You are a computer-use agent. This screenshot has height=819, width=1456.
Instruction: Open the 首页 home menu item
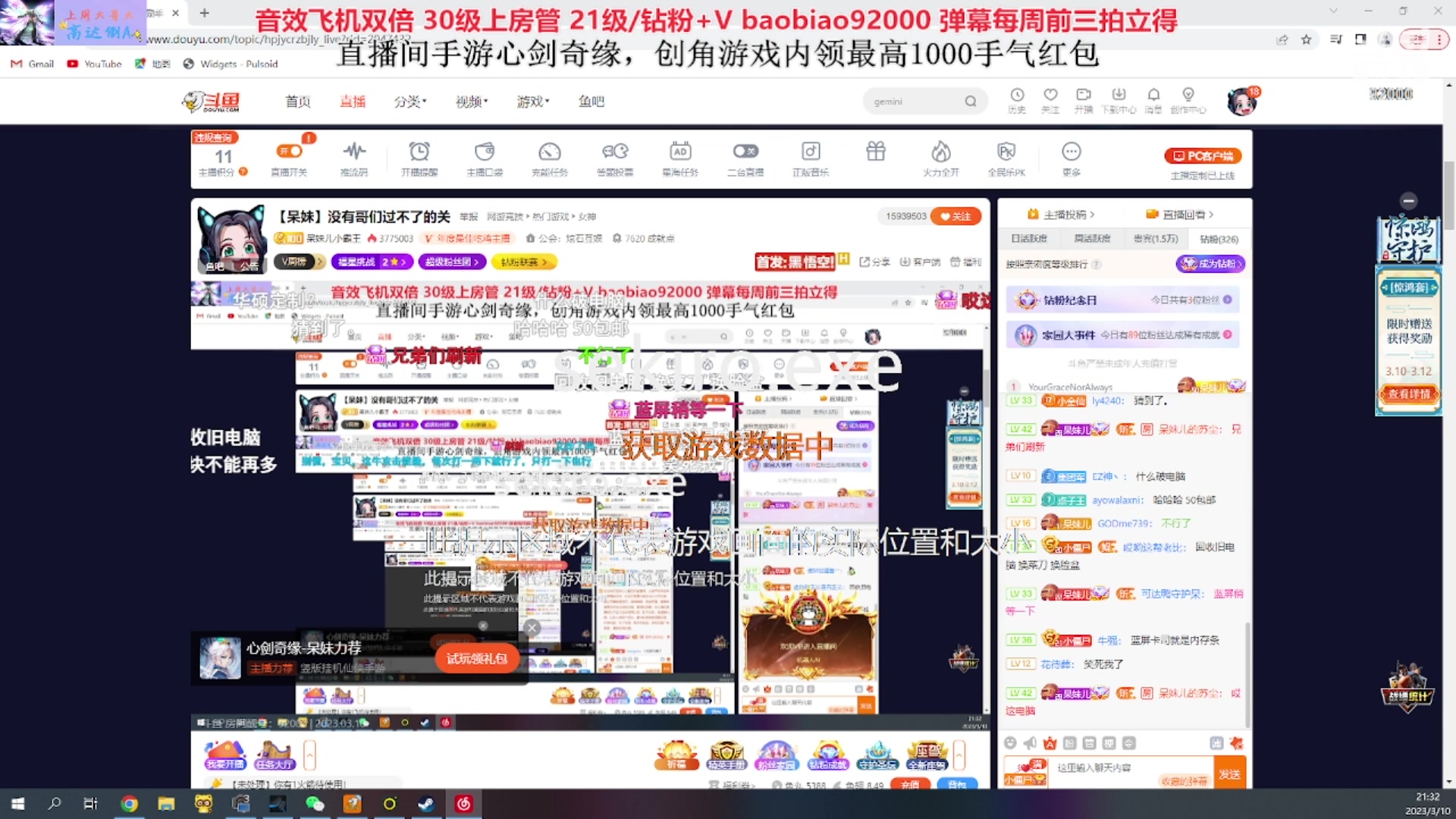[297, 101]
